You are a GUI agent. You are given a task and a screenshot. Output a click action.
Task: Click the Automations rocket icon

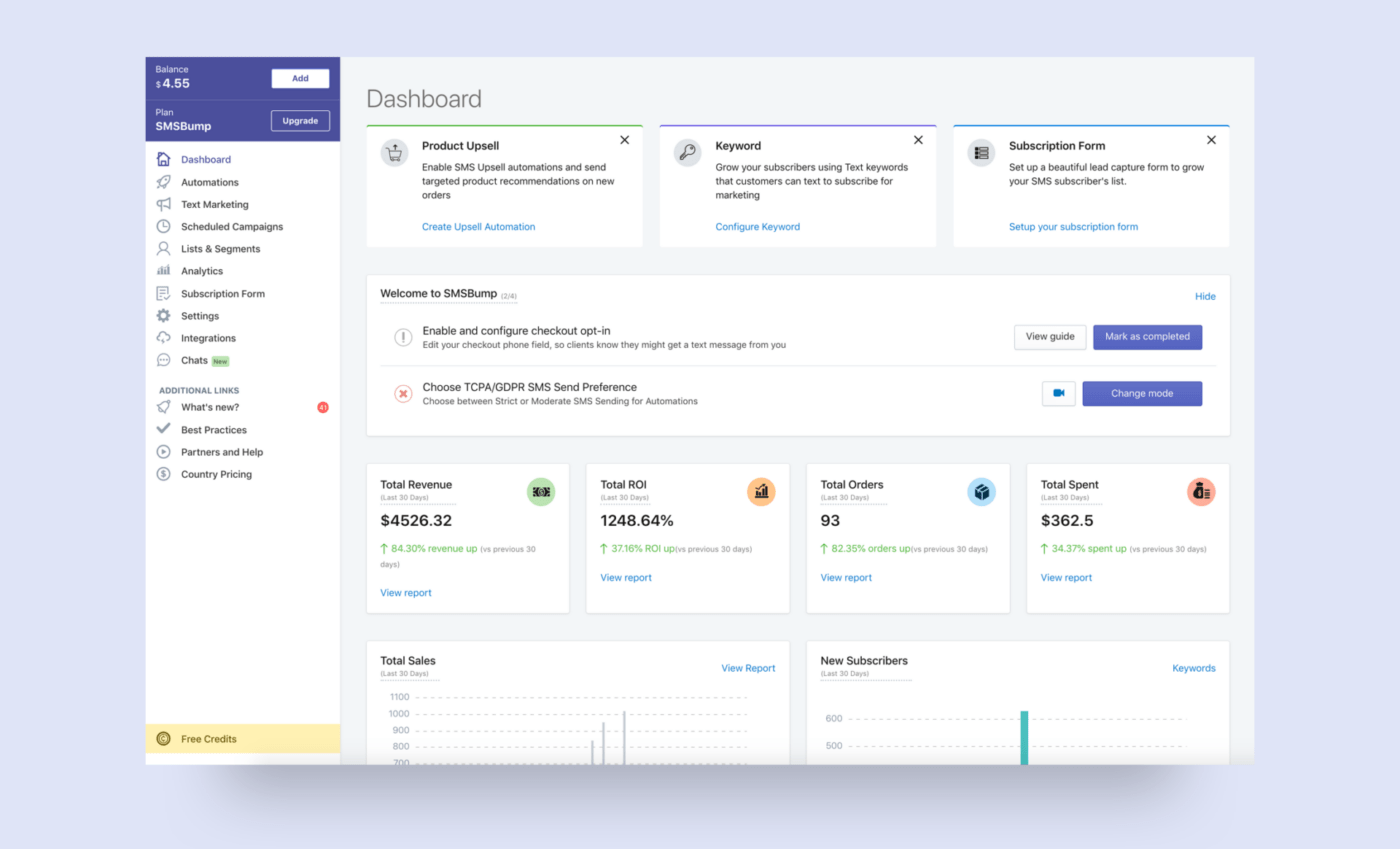(163, 182)
